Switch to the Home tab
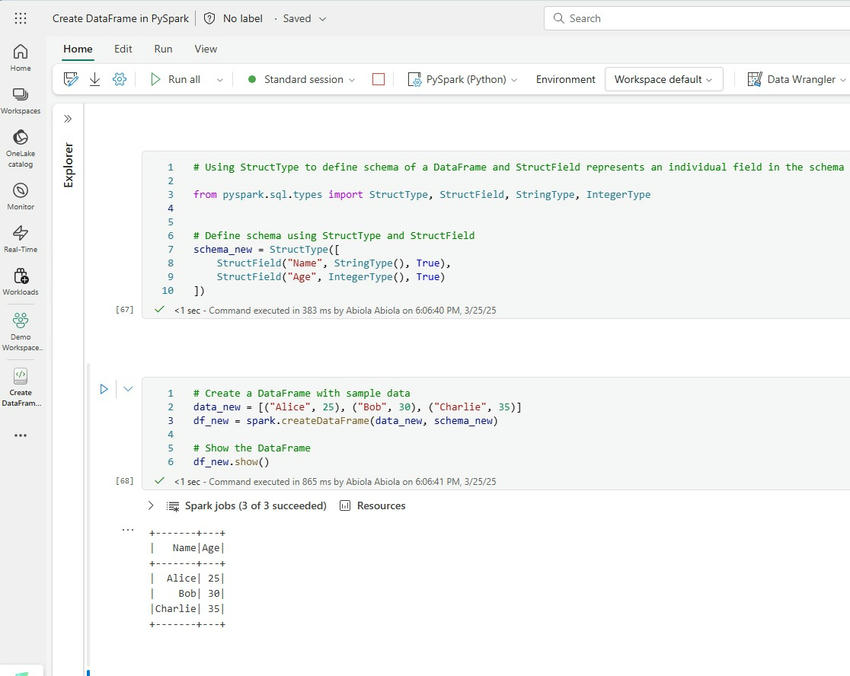Viewport: 850px width, 676px height. coord(78,49)
